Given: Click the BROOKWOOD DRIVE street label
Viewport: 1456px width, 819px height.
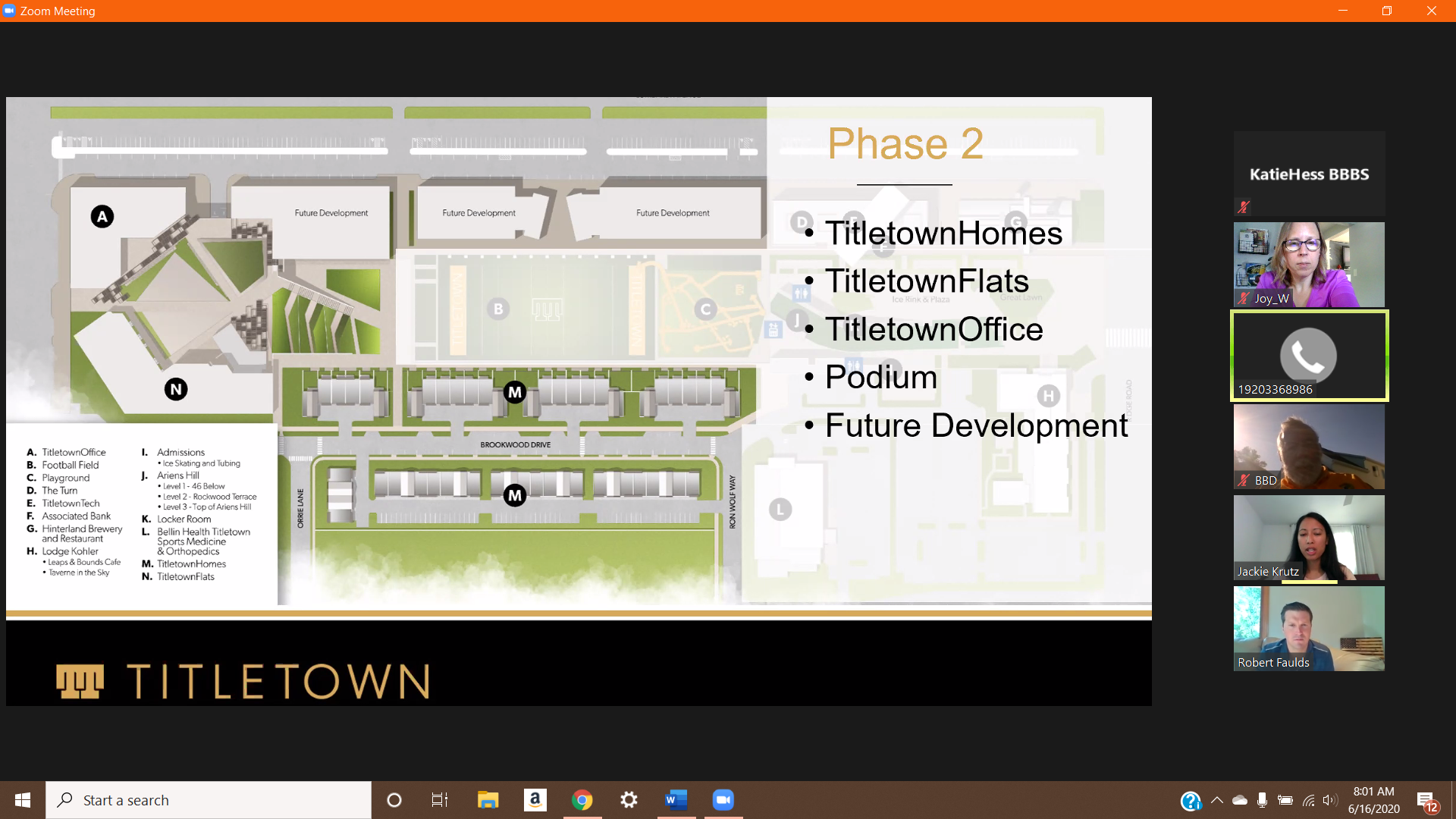Looking at the screenshot, I should tap(516, 445).
